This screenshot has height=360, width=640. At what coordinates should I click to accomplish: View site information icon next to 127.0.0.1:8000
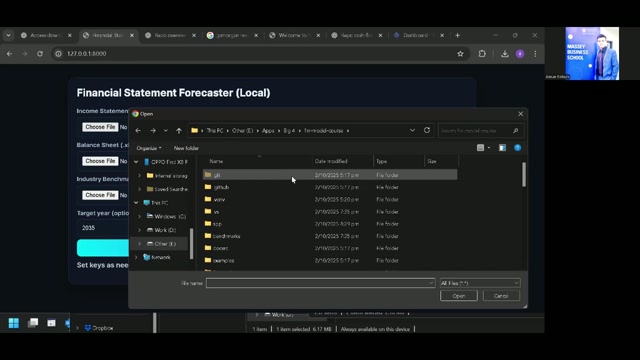coord(58,53)
